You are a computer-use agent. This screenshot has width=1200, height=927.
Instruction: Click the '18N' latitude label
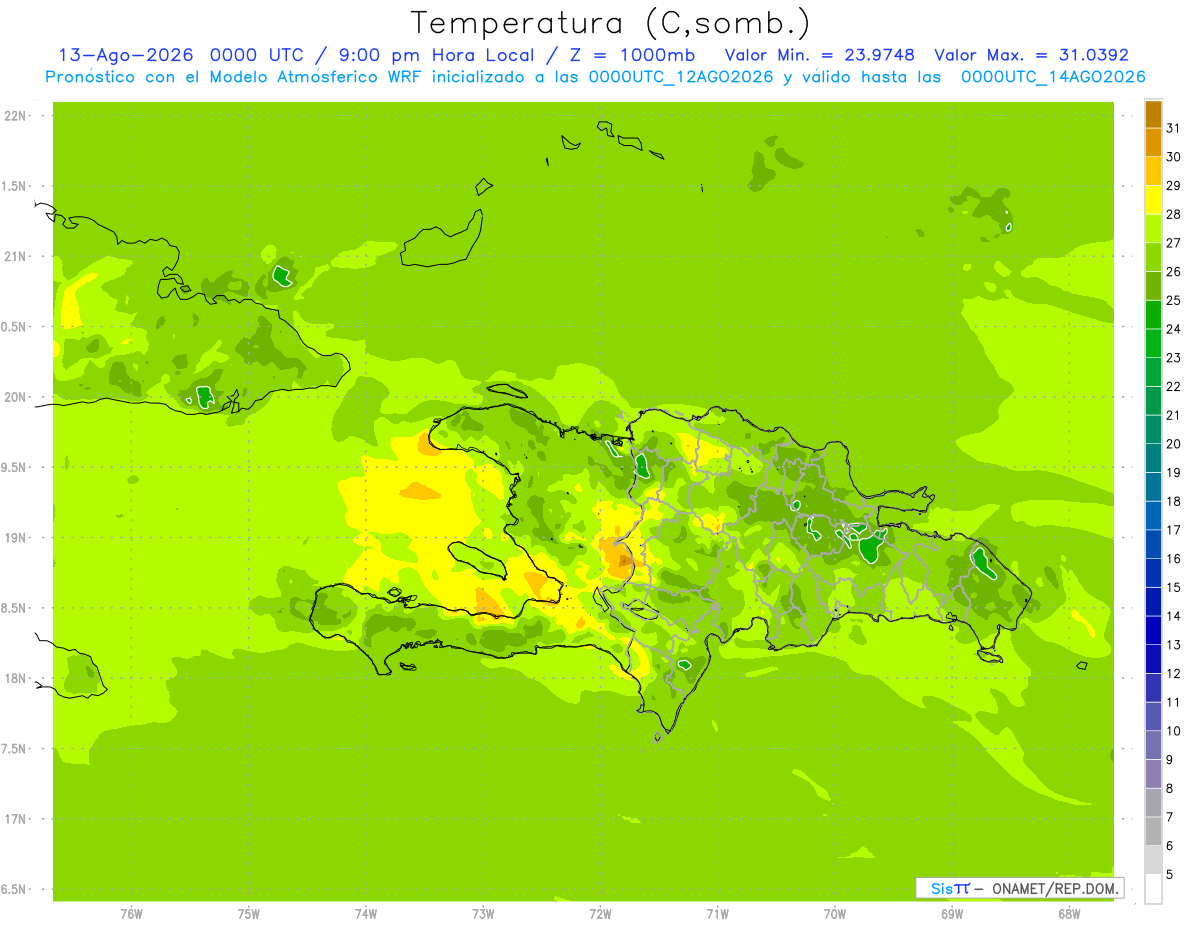click(x=15, y=678)
